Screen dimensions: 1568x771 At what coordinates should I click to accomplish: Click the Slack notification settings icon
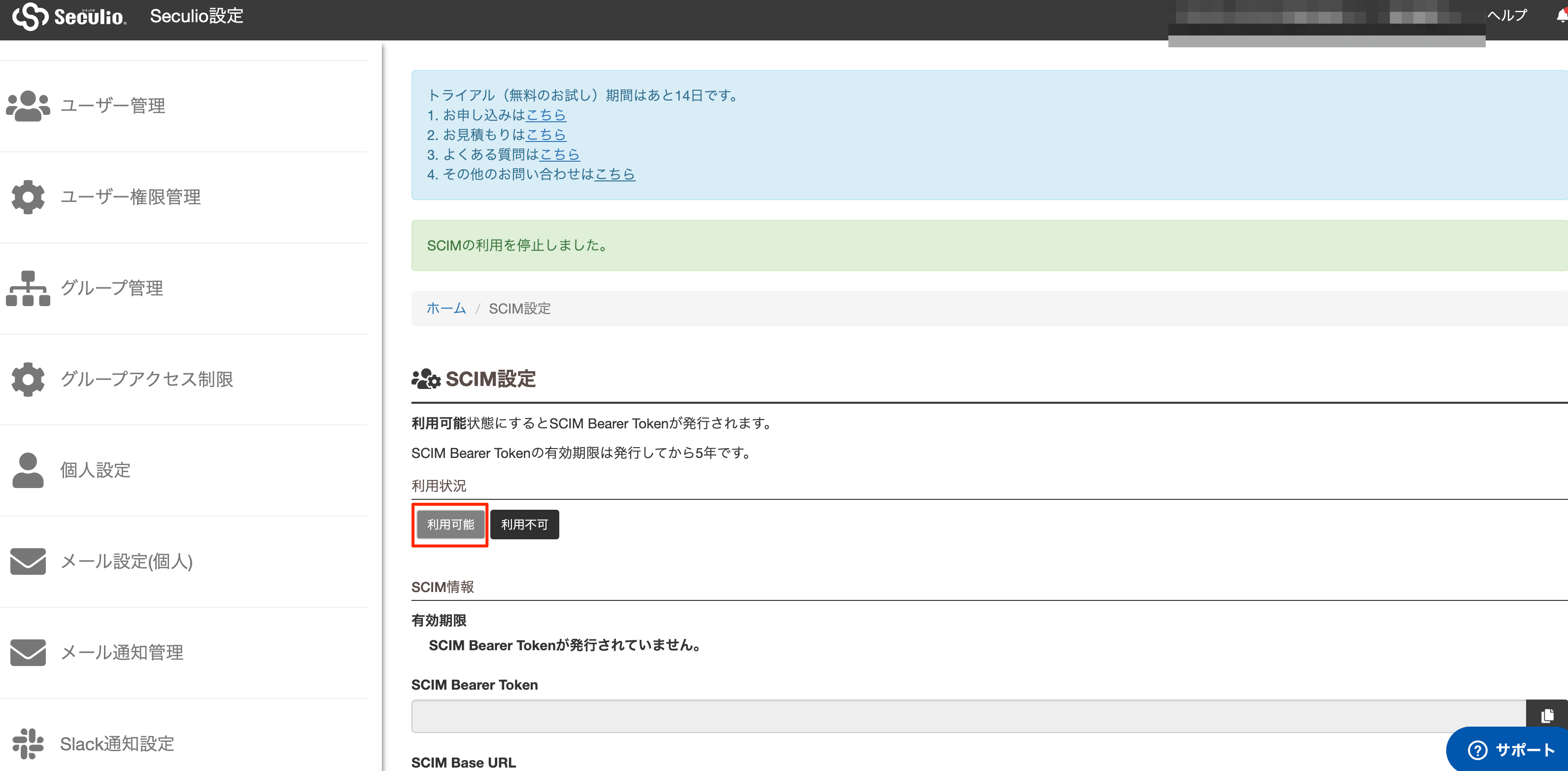[28, 743]
